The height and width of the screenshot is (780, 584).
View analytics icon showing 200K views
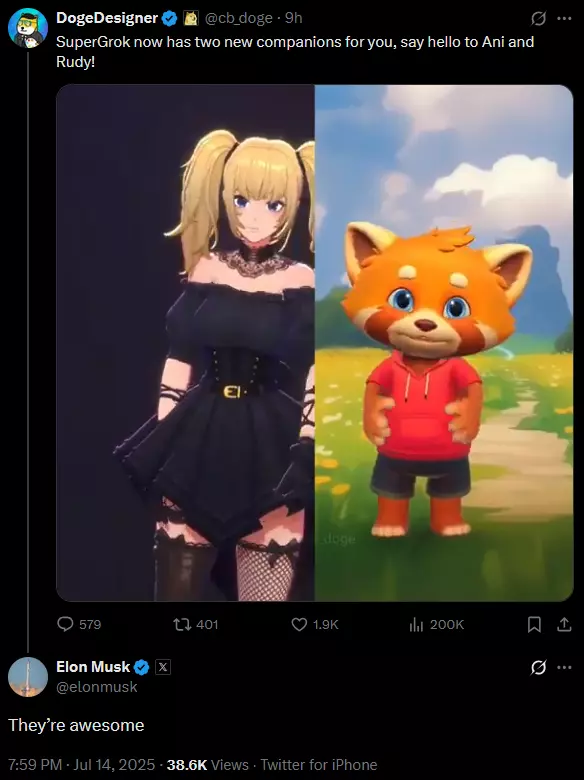click(416, 624)
